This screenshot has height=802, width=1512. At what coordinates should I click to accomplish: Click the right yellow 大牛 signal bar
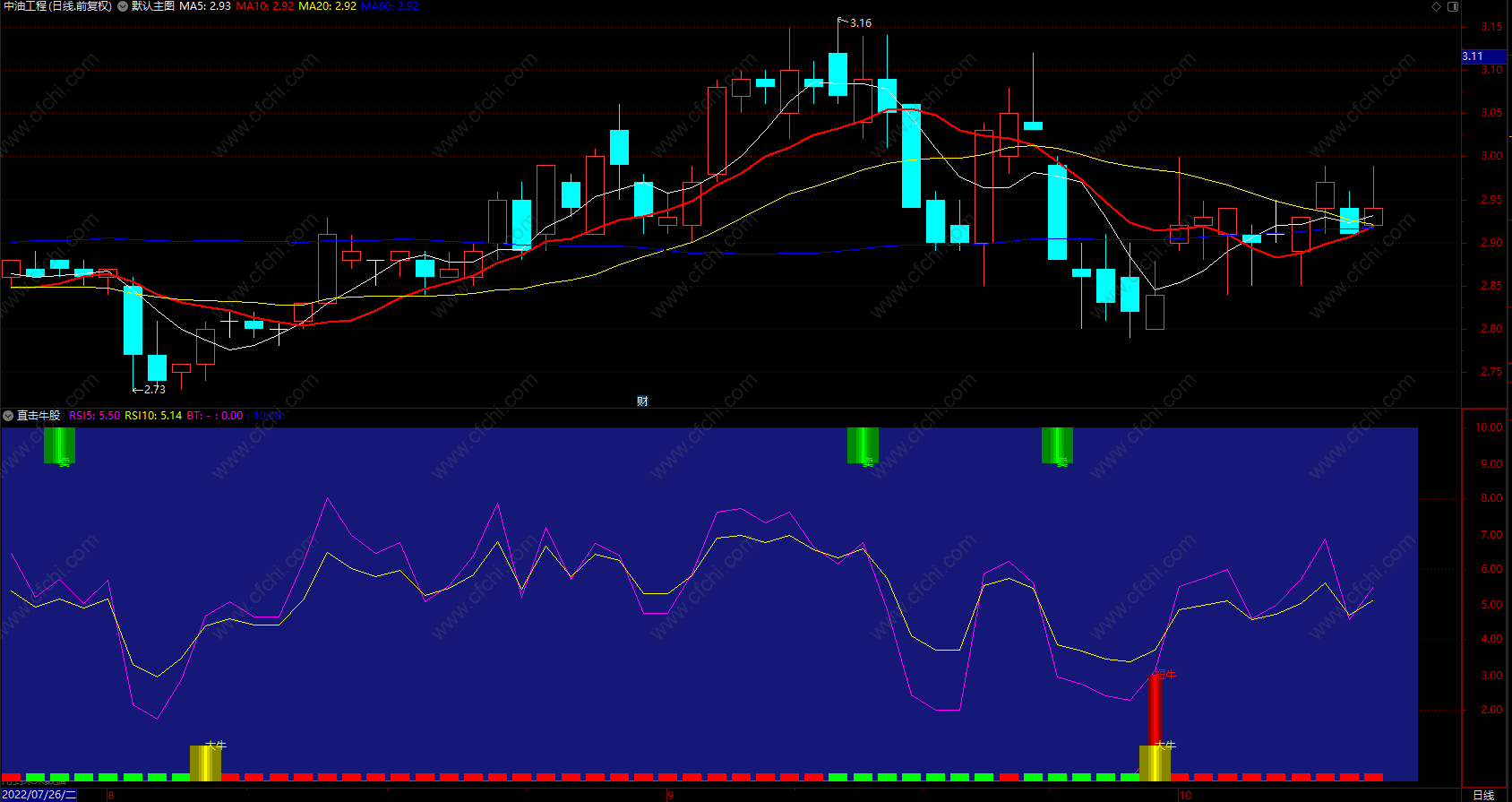pyautogui.click(x=1155, y=763)
